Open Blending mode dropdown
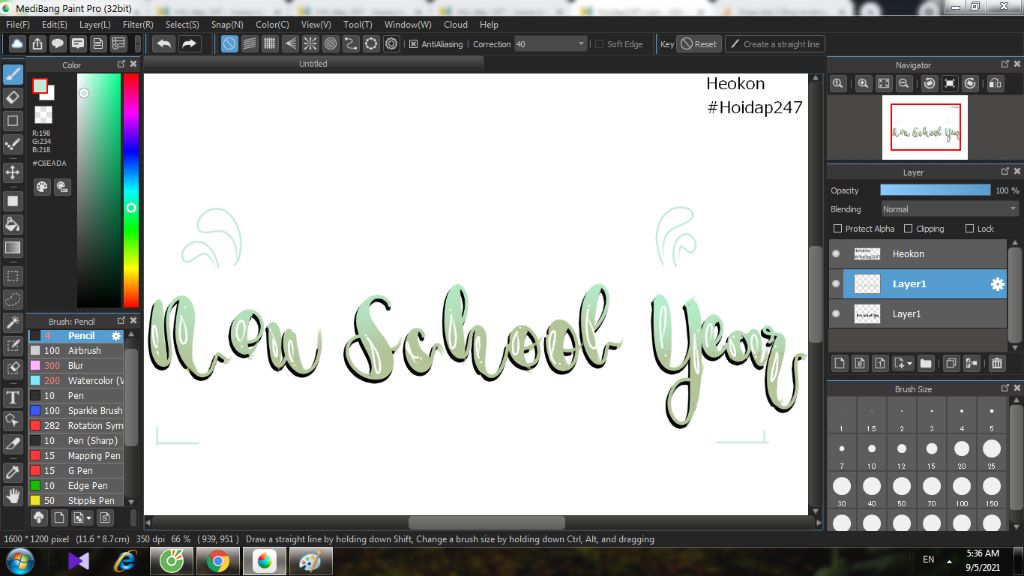 click(x=950, y=210)
